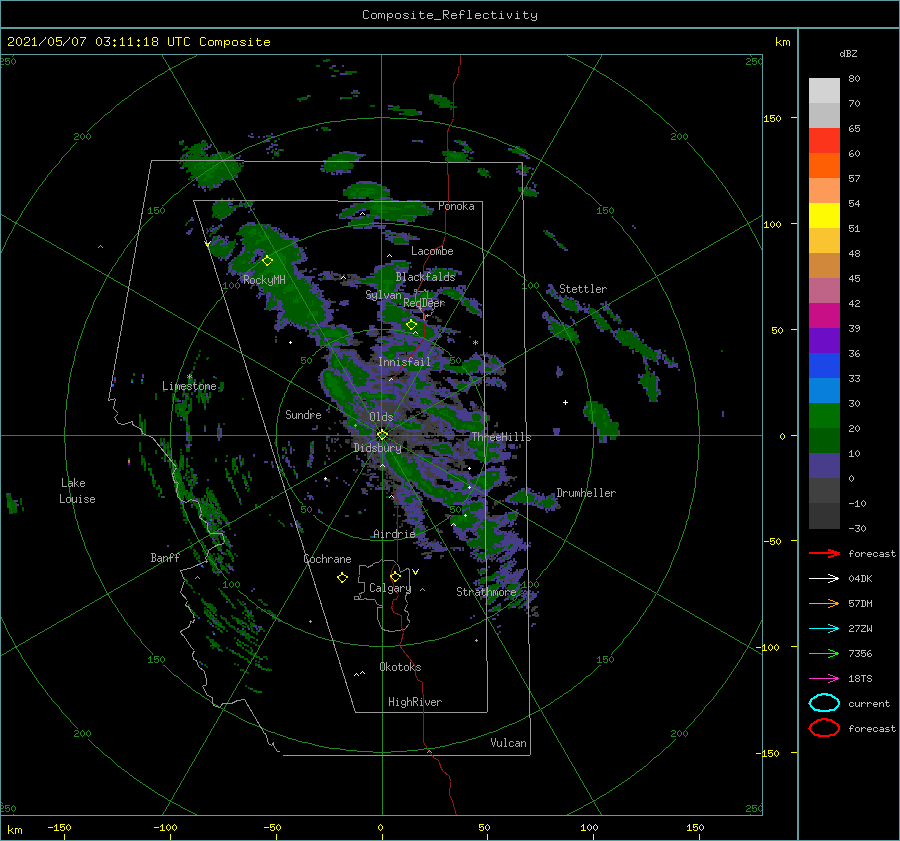Click the Didsbury city label
The width and height of the screenshot is (900, 841).
(377, 448)
